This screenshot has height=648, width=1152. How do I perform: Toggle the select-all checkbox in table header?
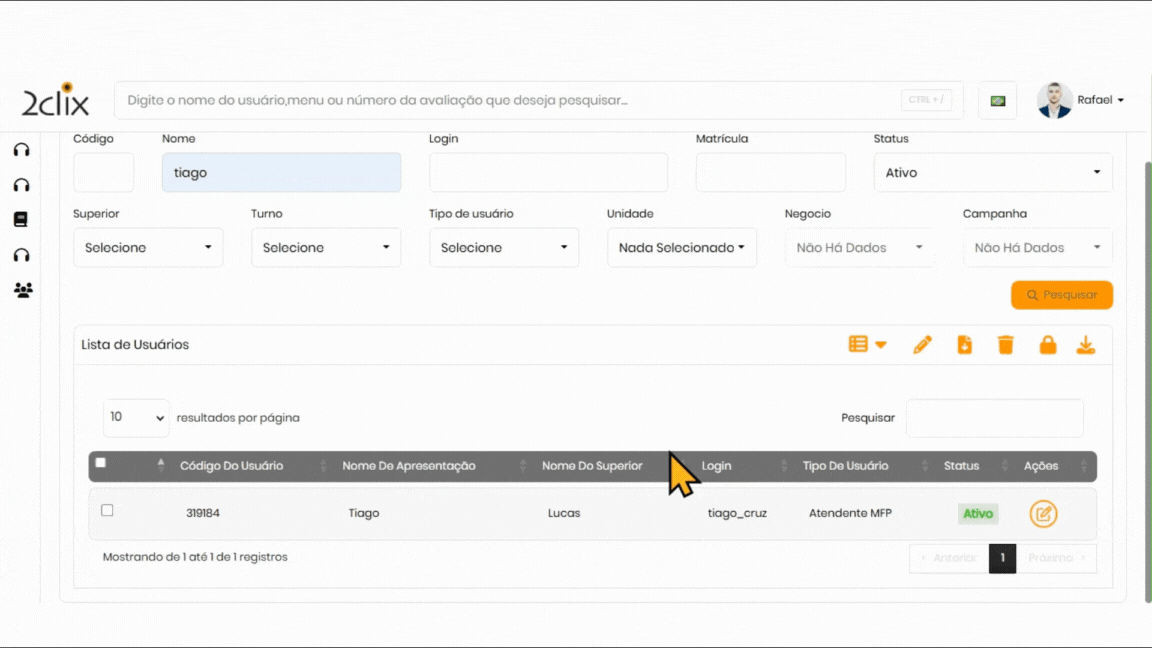pos(100,463)
